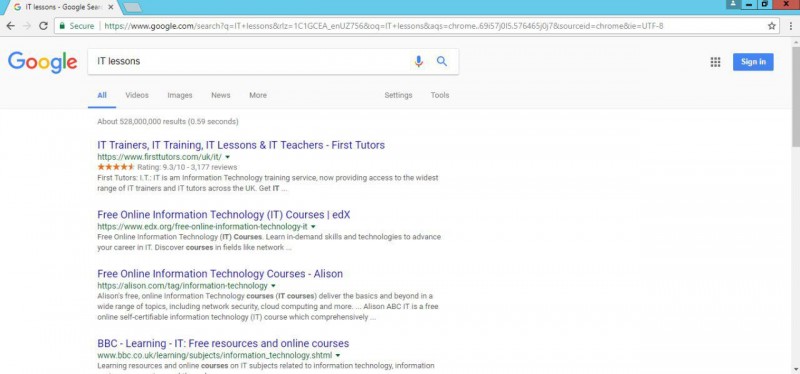Switch to News results tab
This screenshot has height=374, width=800.
[x=220, y=95]
